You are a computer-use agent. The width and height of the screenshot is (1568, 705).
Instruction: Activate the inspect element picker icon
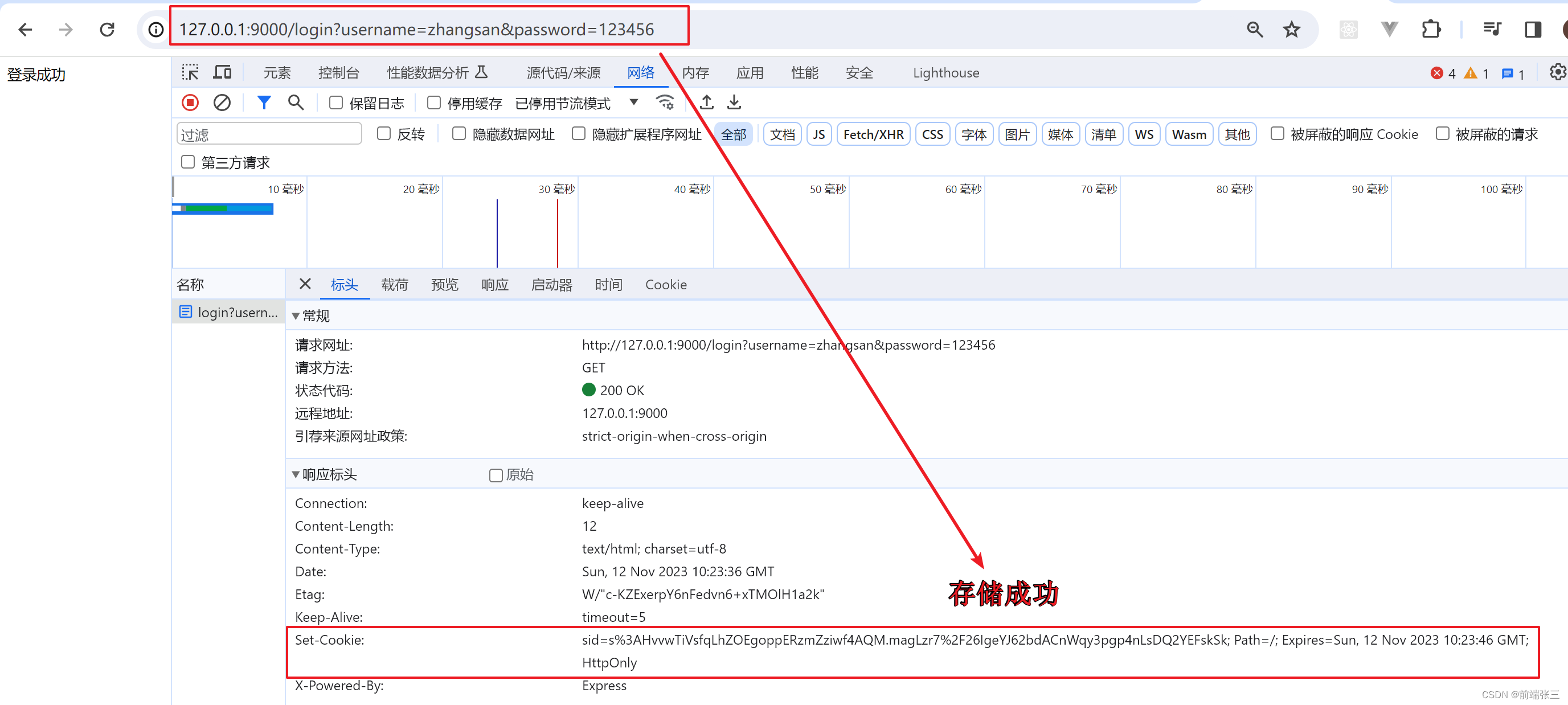[x=190, y=72]
